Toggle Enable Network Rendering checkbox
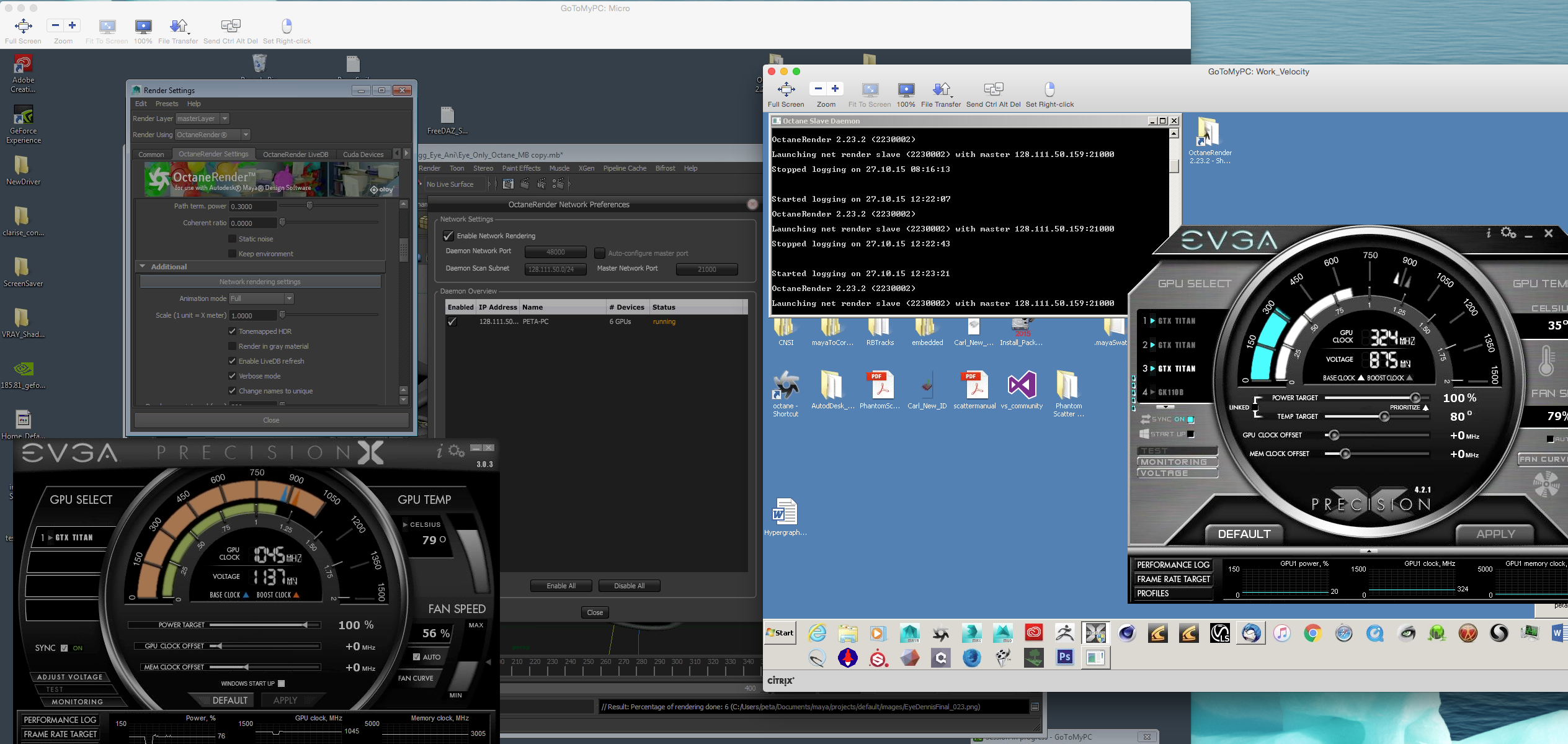The image size is (1568, 744). click(x=448, y=236)
